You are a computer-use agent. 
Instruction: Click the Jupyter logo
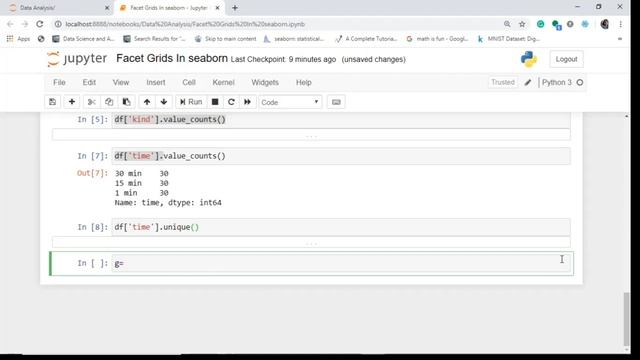click(77, 59)
